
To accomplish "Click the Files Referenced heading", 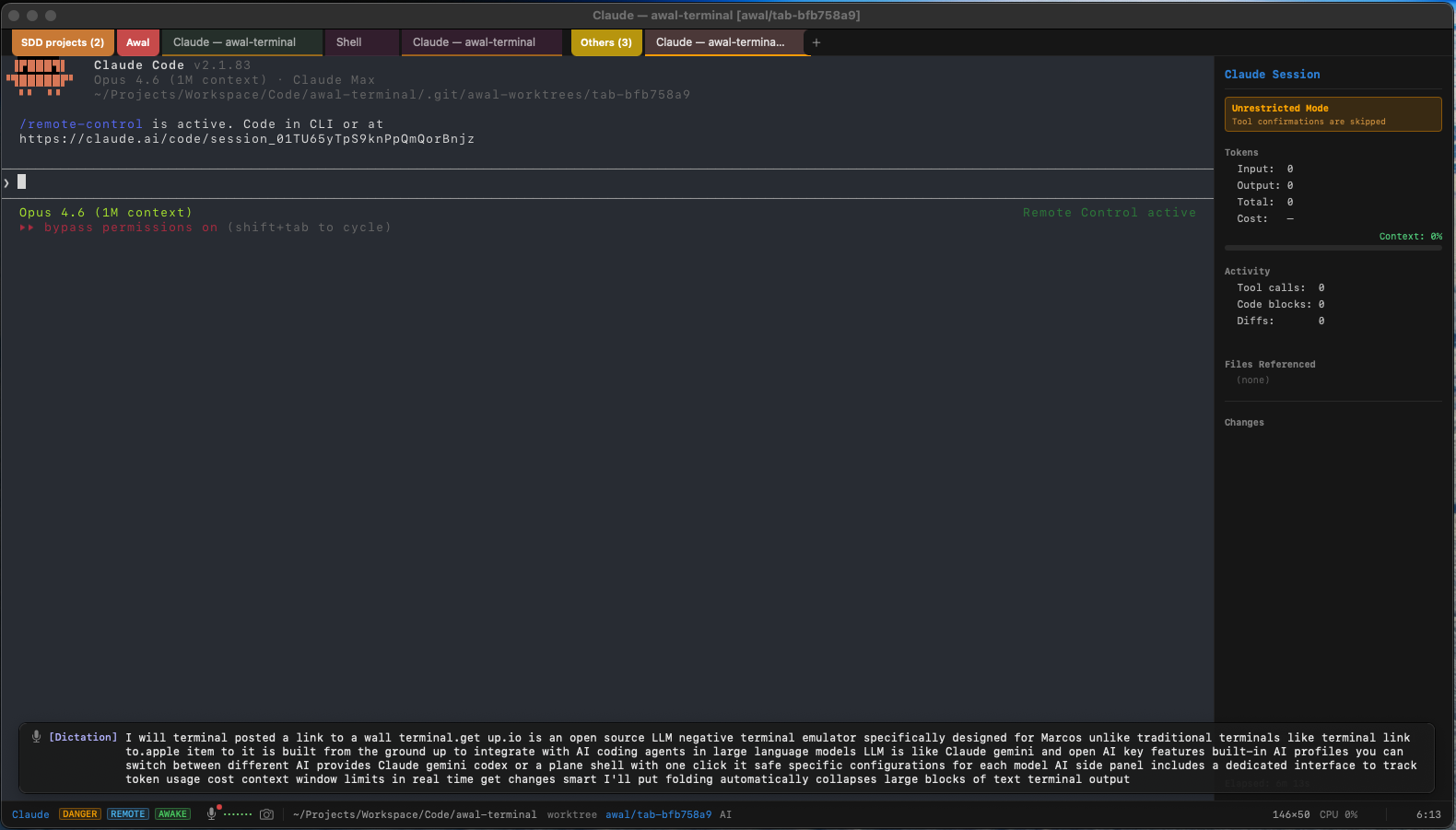I will (x=1270, y=365).
